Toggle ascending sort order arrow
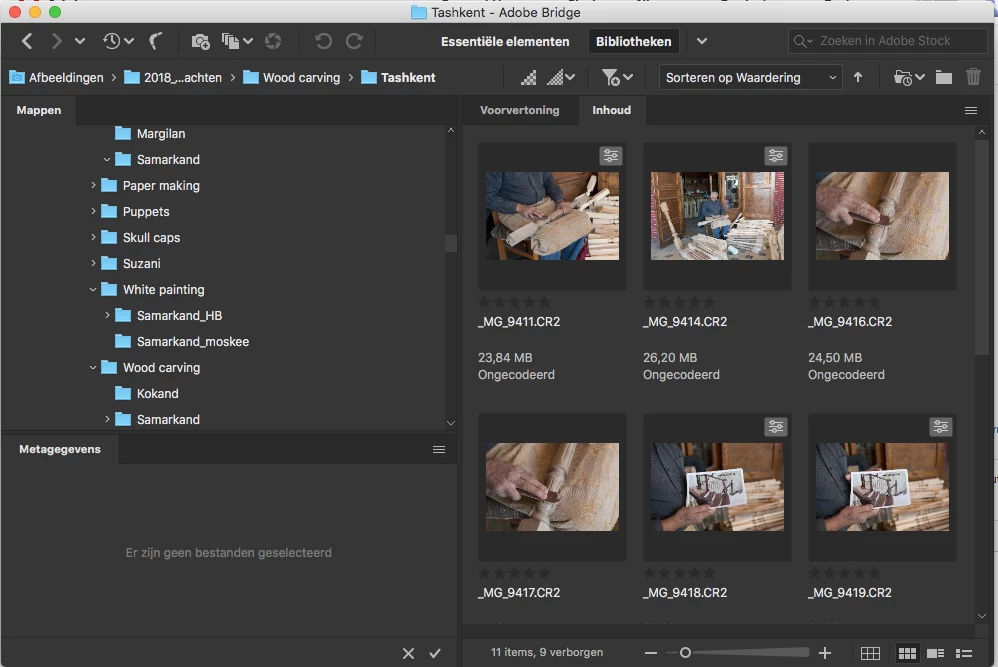 click(x=858, y=77)
